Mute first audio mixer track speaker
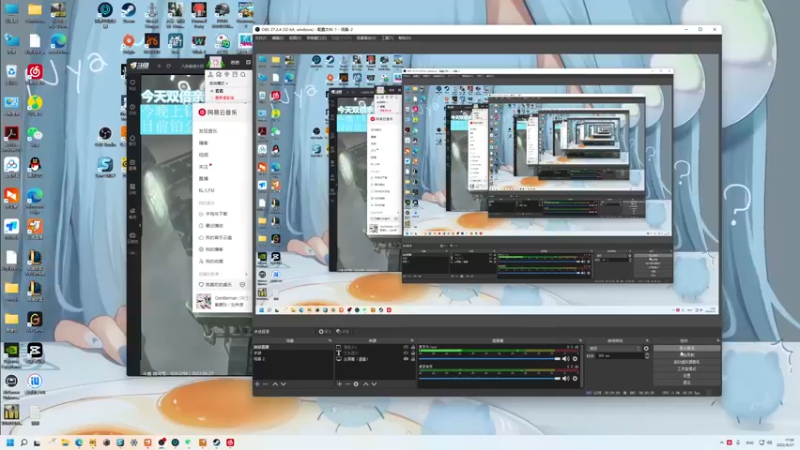This screenshot has width=800, height=450. (x=566, y=359)
